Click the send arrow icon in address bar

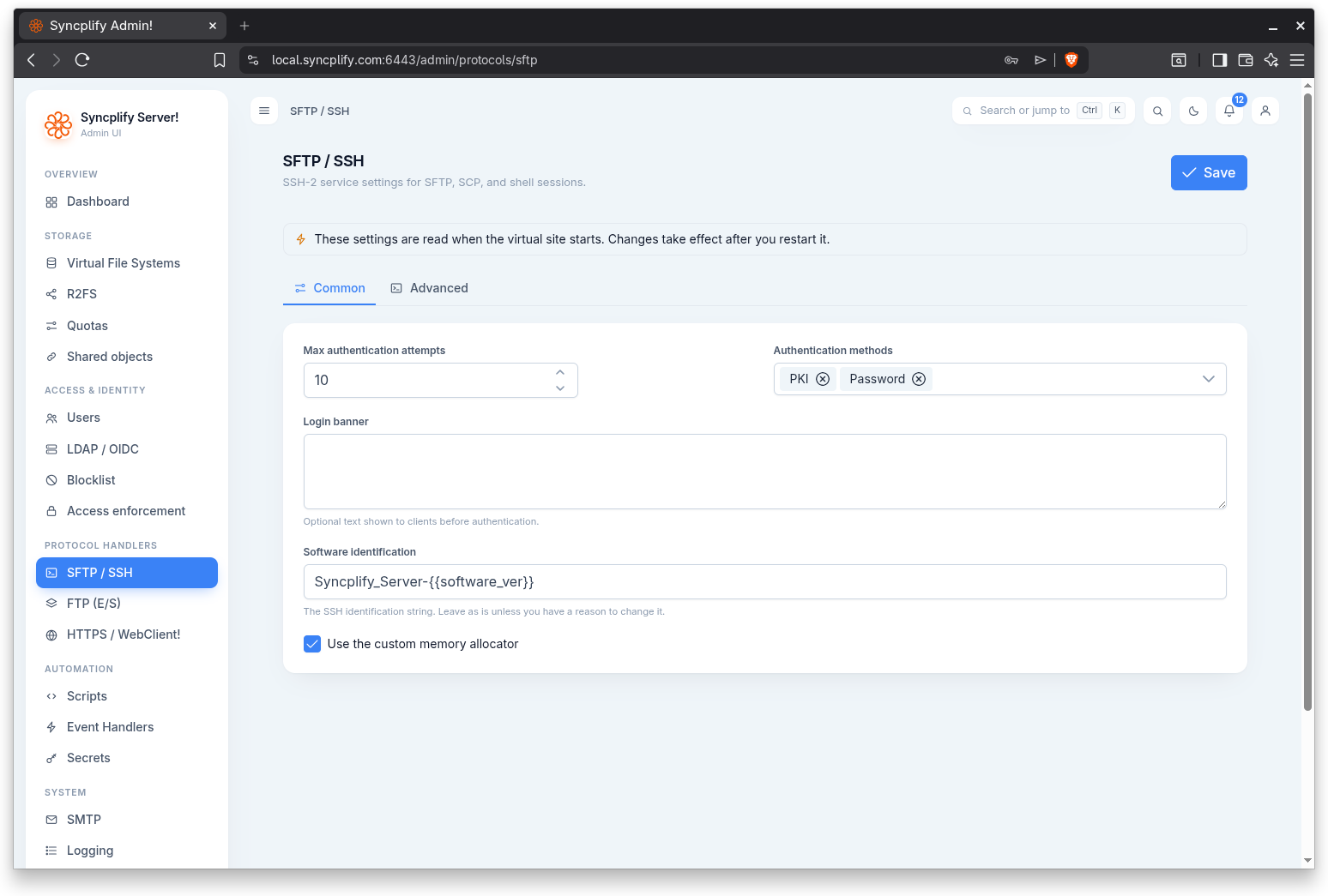click(1040, 60)
